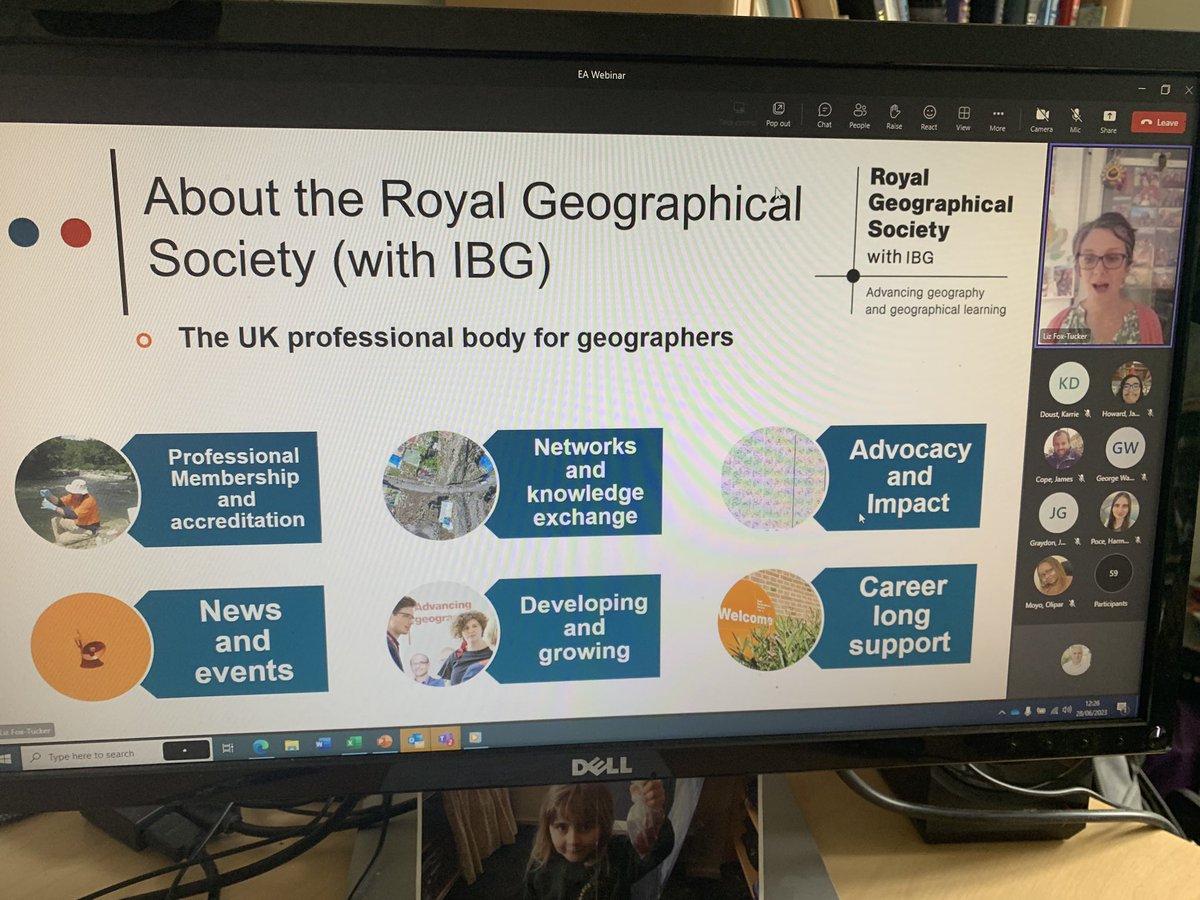Click the greyed Take control button
The image size is (1200, 900).
tap(740, 113)
